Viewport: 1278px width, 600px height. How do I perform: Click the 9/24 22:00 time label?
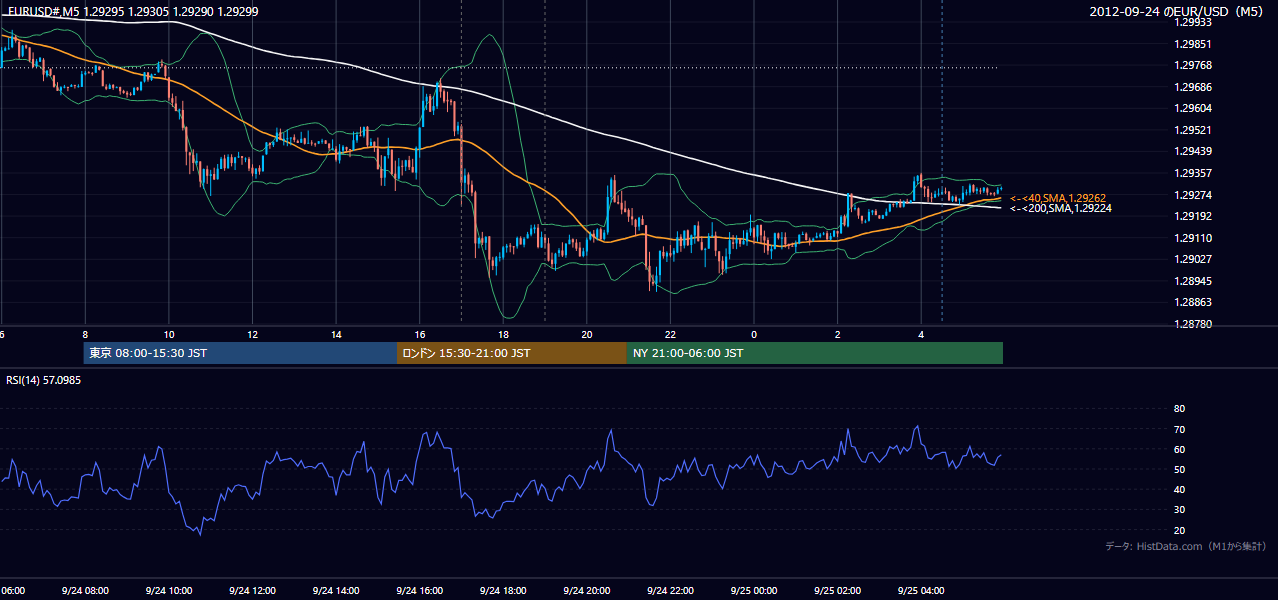coord(670,590)
